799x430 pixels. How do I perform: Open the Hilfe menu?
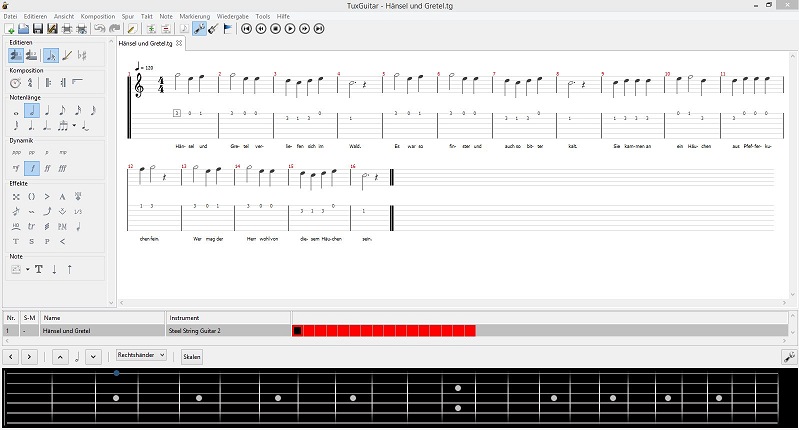click(x=283, y=16)
